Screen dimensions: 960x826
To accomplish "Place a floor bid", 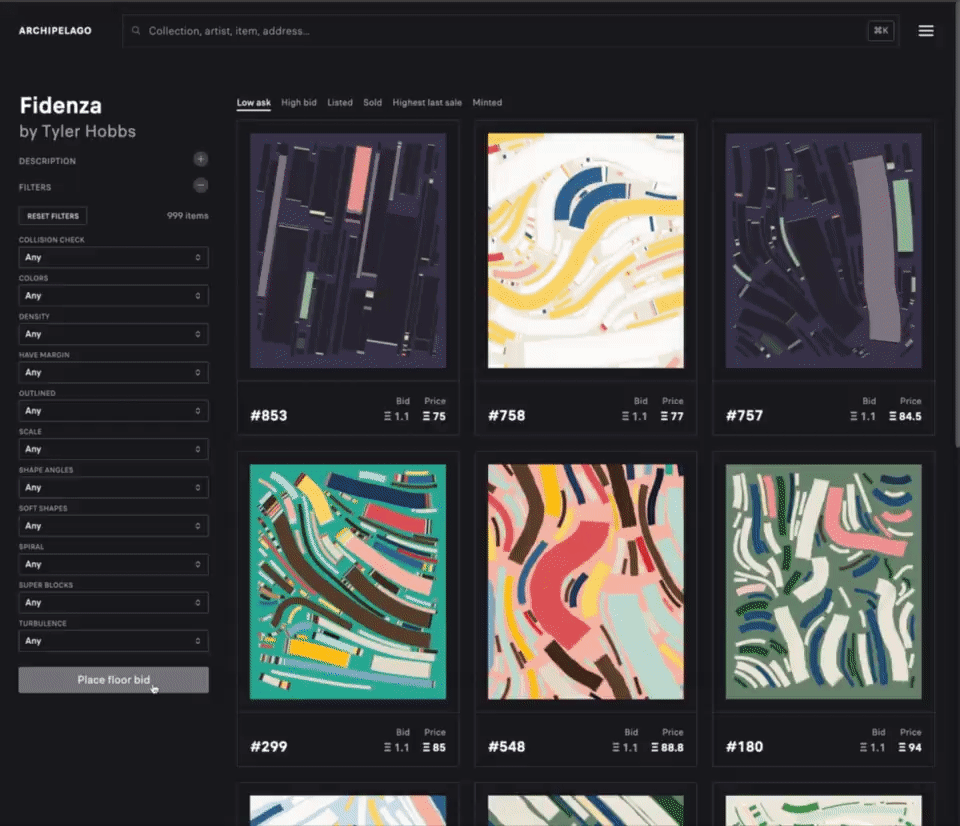I will 113,680.
